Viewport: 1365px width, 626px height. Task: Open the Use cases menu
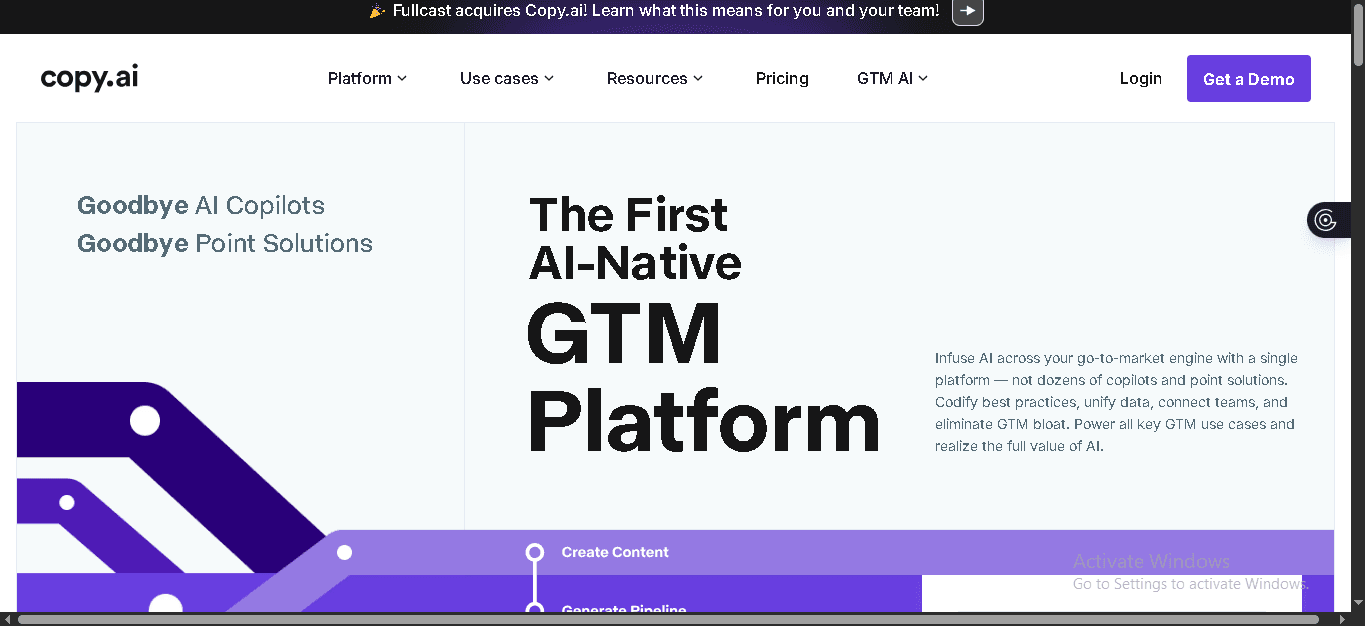point(506,78)
